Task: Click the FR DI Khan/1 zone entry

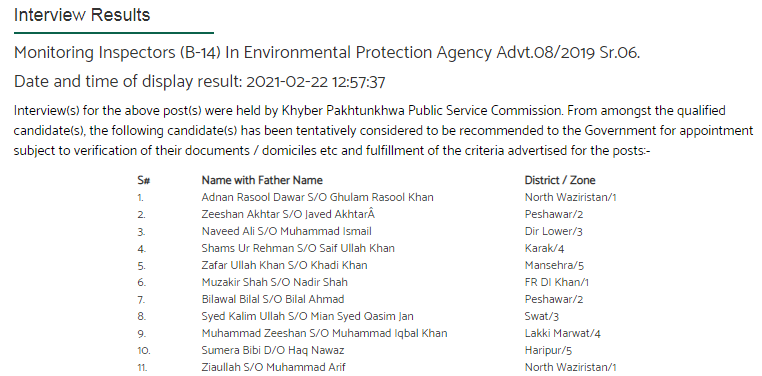Action: click(556, 282)
